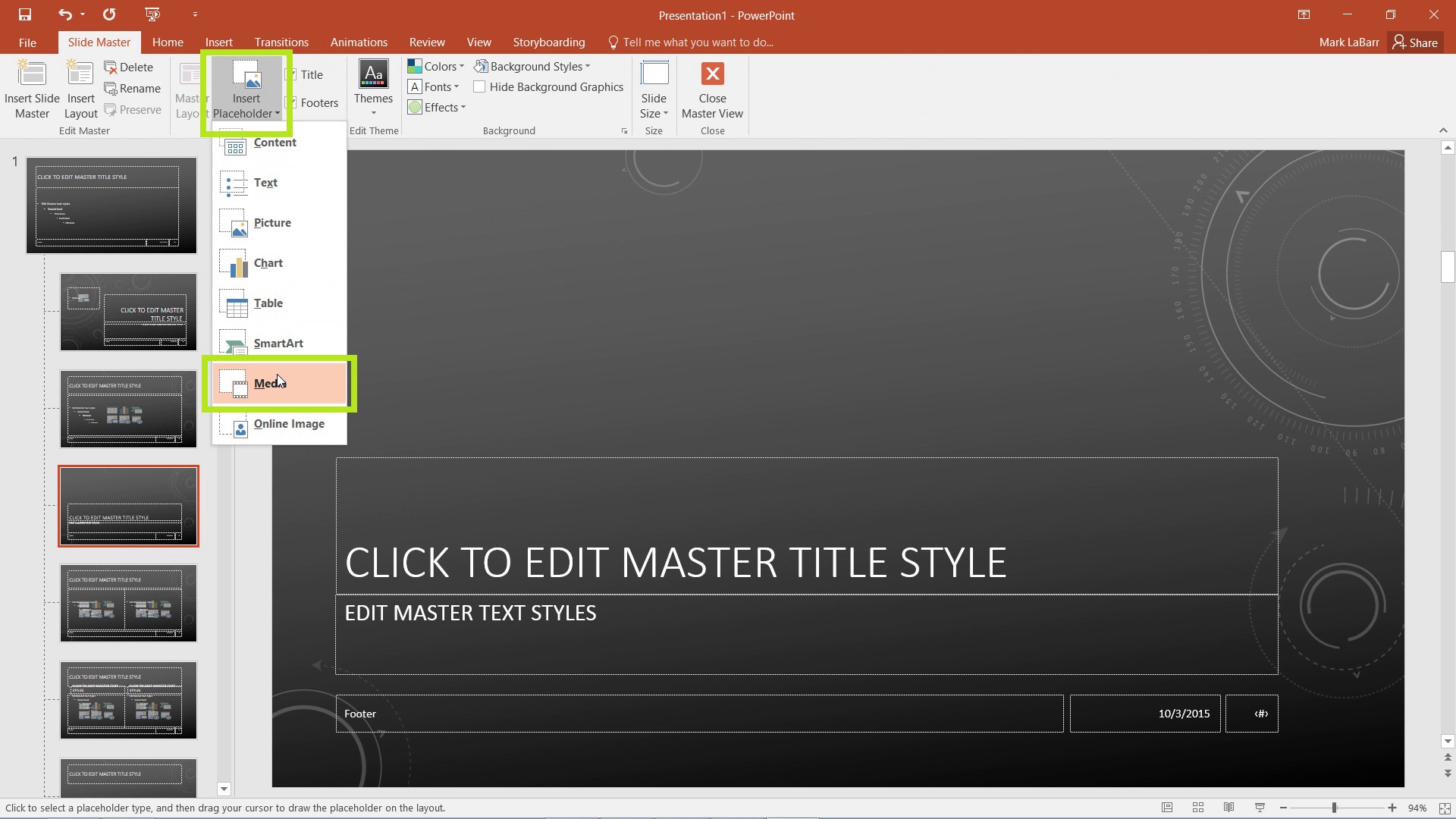Select the Table placeholder option
The width and height of the screenshot is (1456, 819).
point(268,302)
